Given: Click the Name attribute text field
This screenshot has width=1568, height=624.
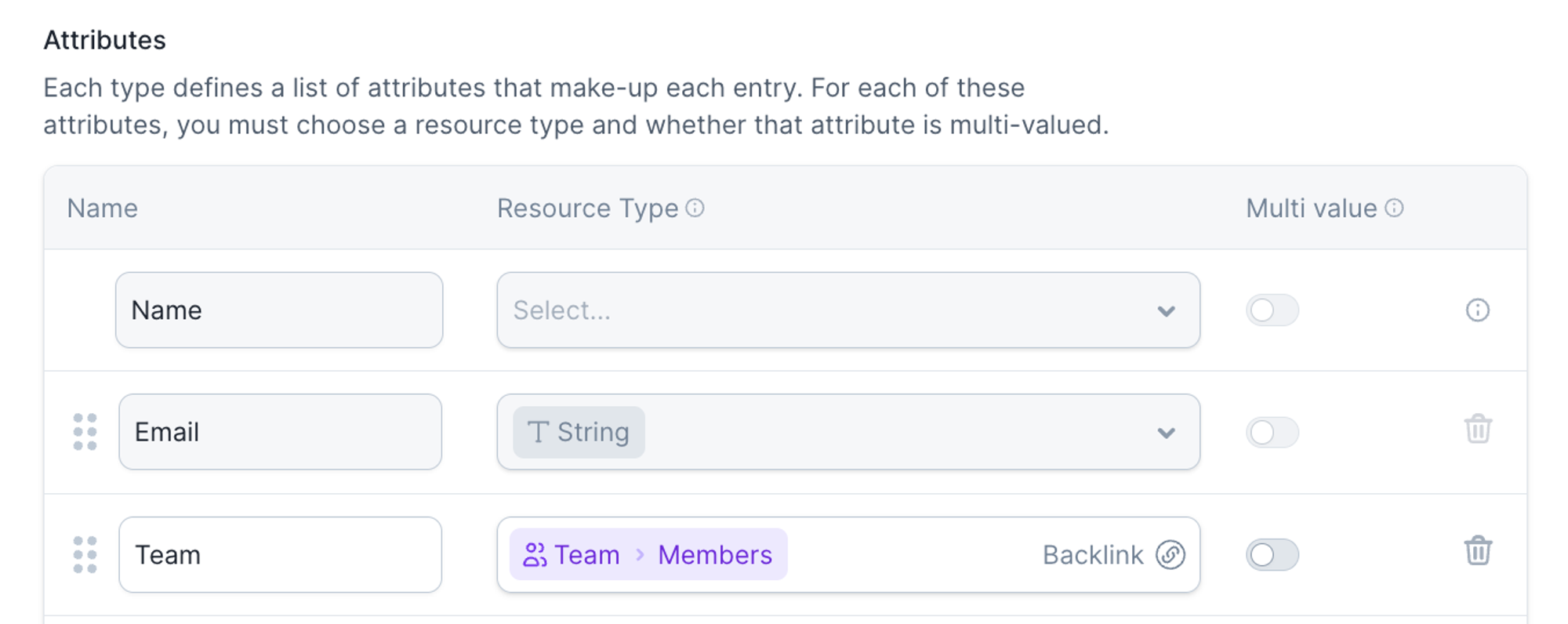Looking at the screenshot, I should (x=278, y=310).
